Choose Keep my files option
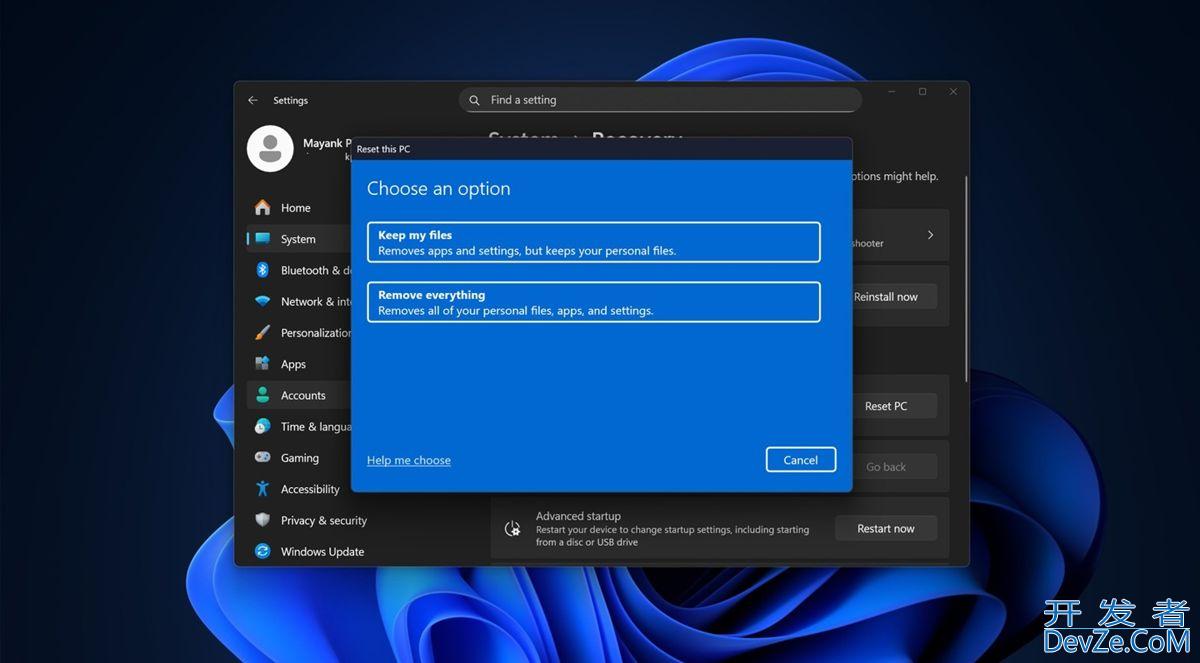1200x663 pixels. coord(594,242)
